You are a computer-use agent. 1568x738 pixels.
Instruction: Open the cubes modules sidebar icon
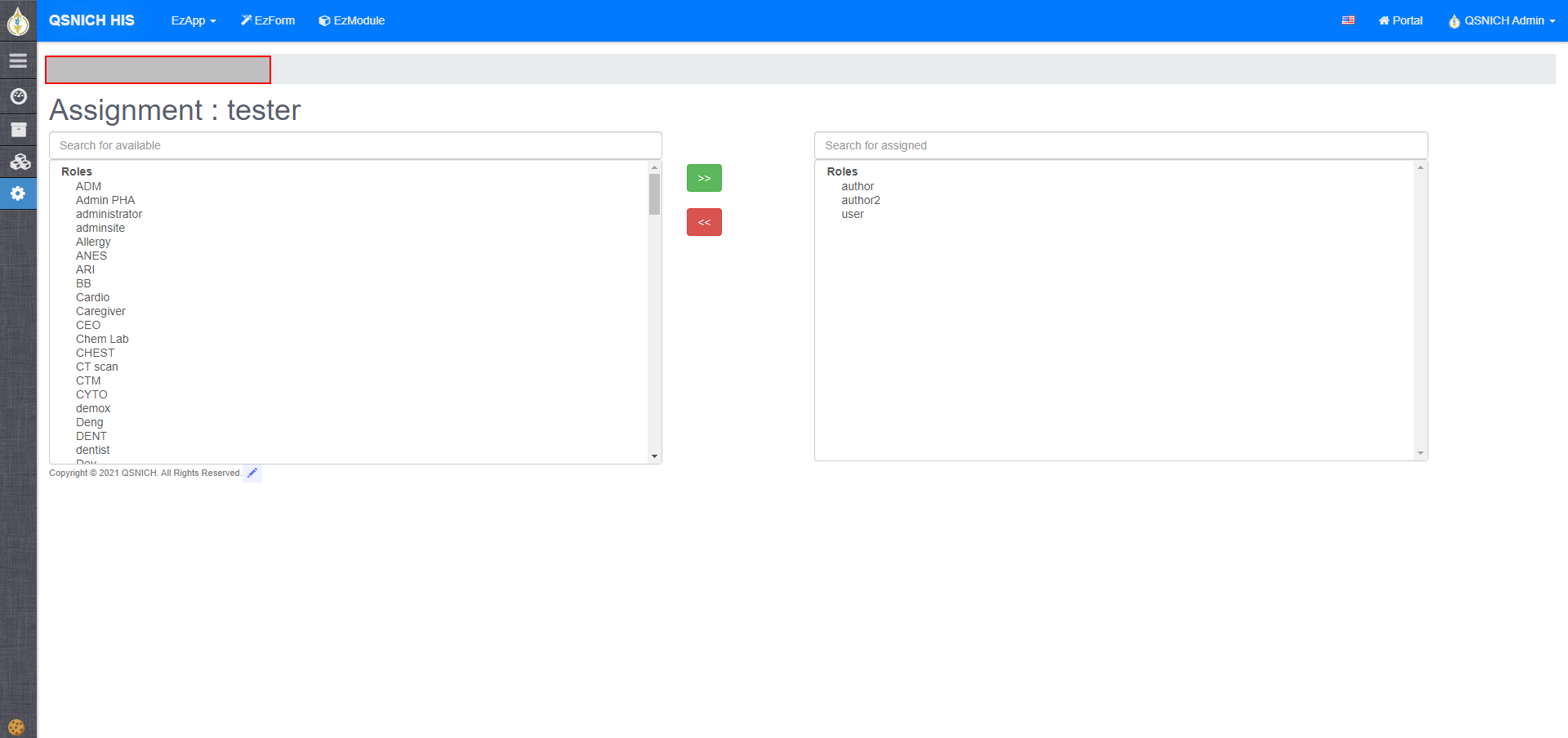click(18, 162)
